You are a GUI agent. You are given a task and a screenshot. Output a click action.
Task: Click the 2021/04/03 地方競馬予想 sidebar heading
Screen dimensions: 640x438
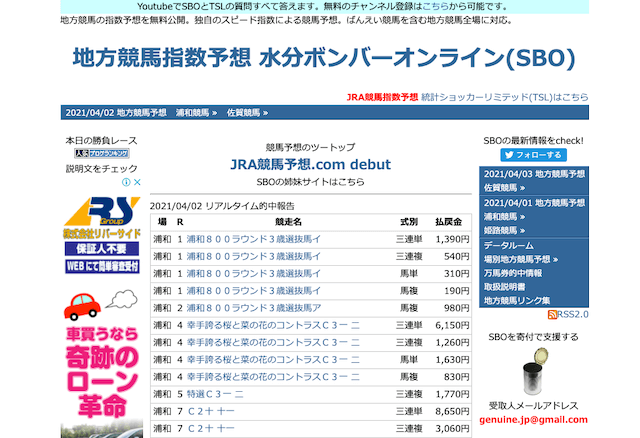tap(534, 174)
